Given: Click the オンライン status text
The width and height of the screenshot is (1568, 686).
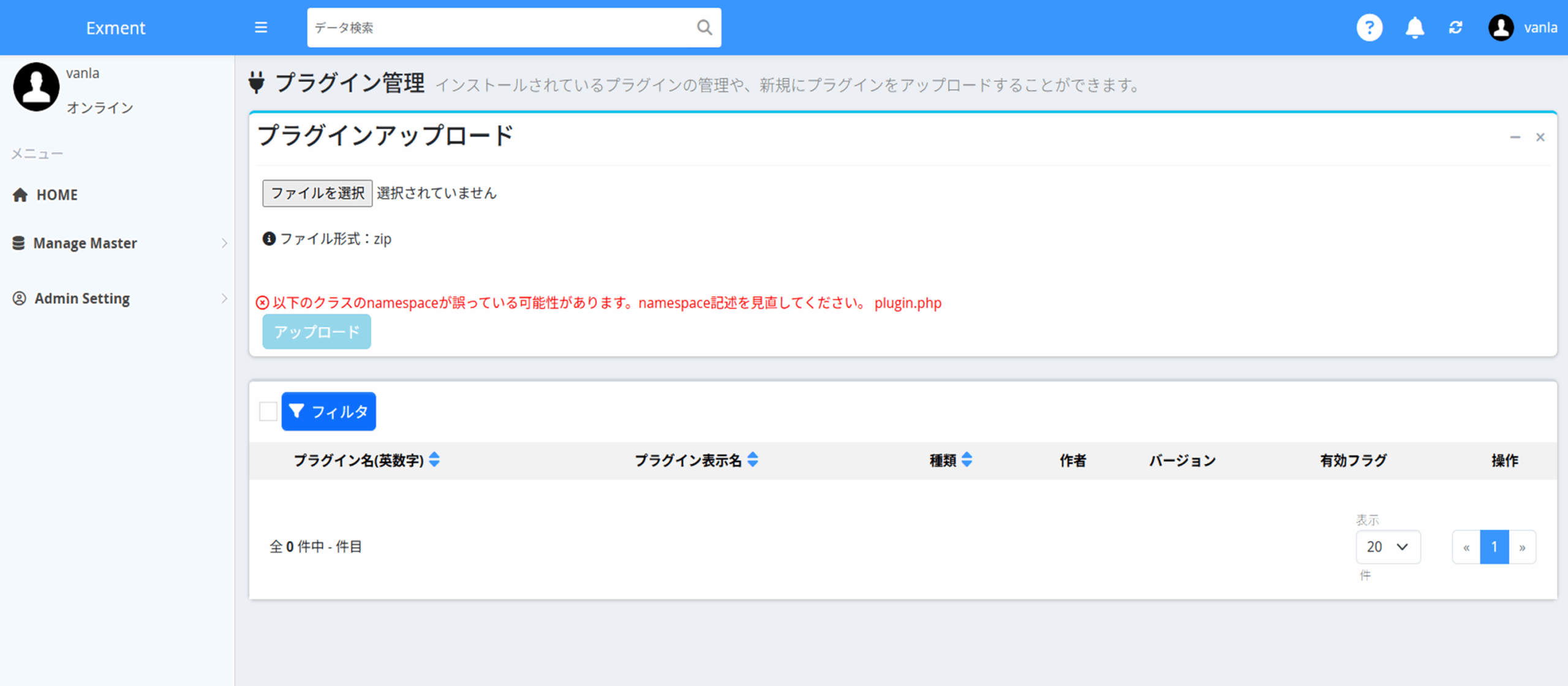Looking at the screenshot, I should click(x=100, y=108).
